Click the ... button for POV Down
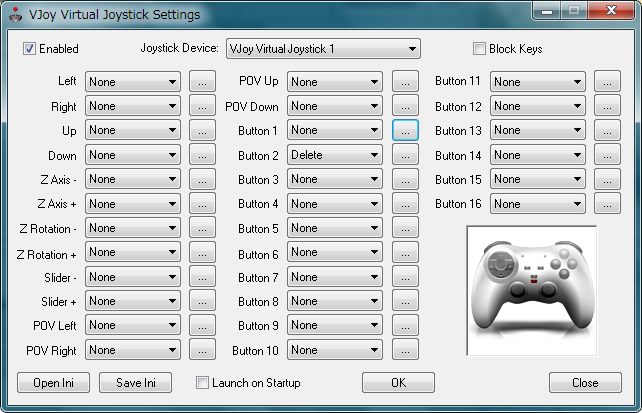Screen dimensions: 642x413 [x=405, y=106]
